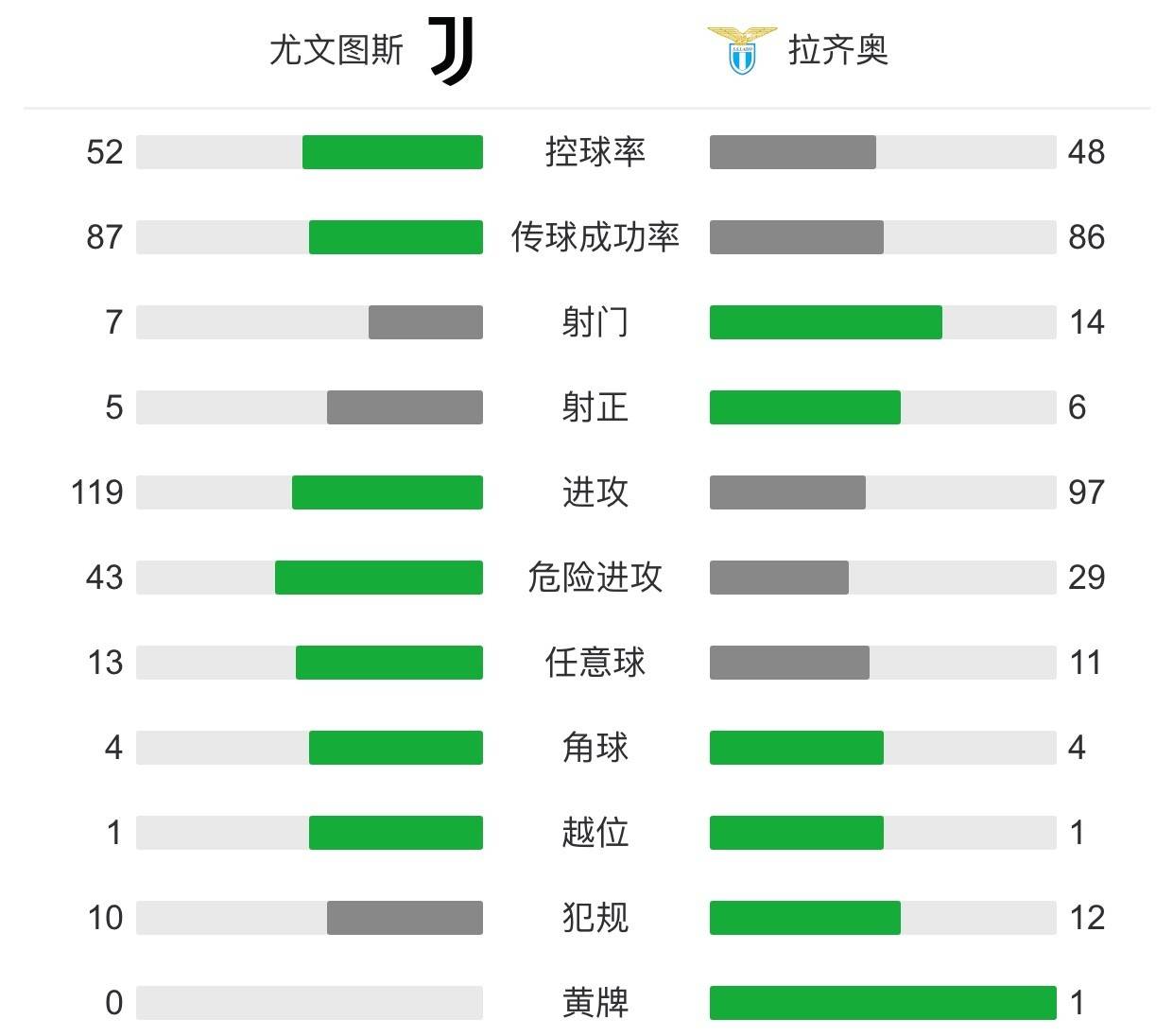This screenshot has width=1173, height=1036.
Task: Click Lazio's 进攻 value 97
Action: [1086, 492]
